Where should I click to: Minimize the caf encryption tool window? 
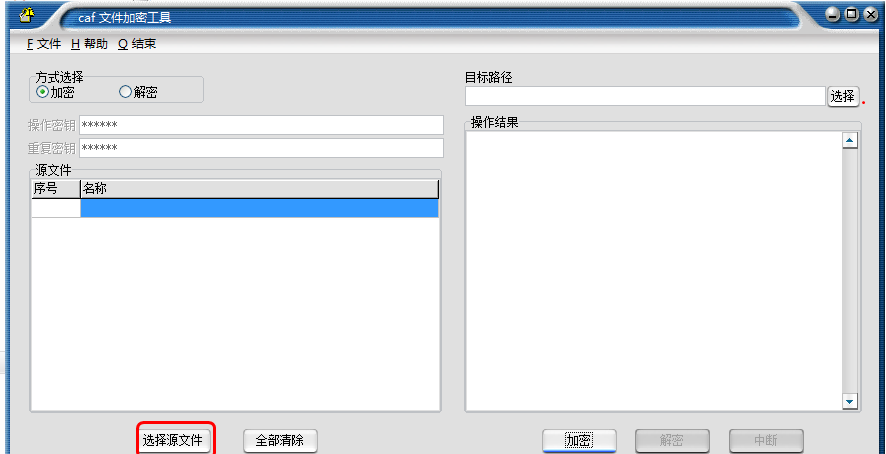[x=831, y=15]
